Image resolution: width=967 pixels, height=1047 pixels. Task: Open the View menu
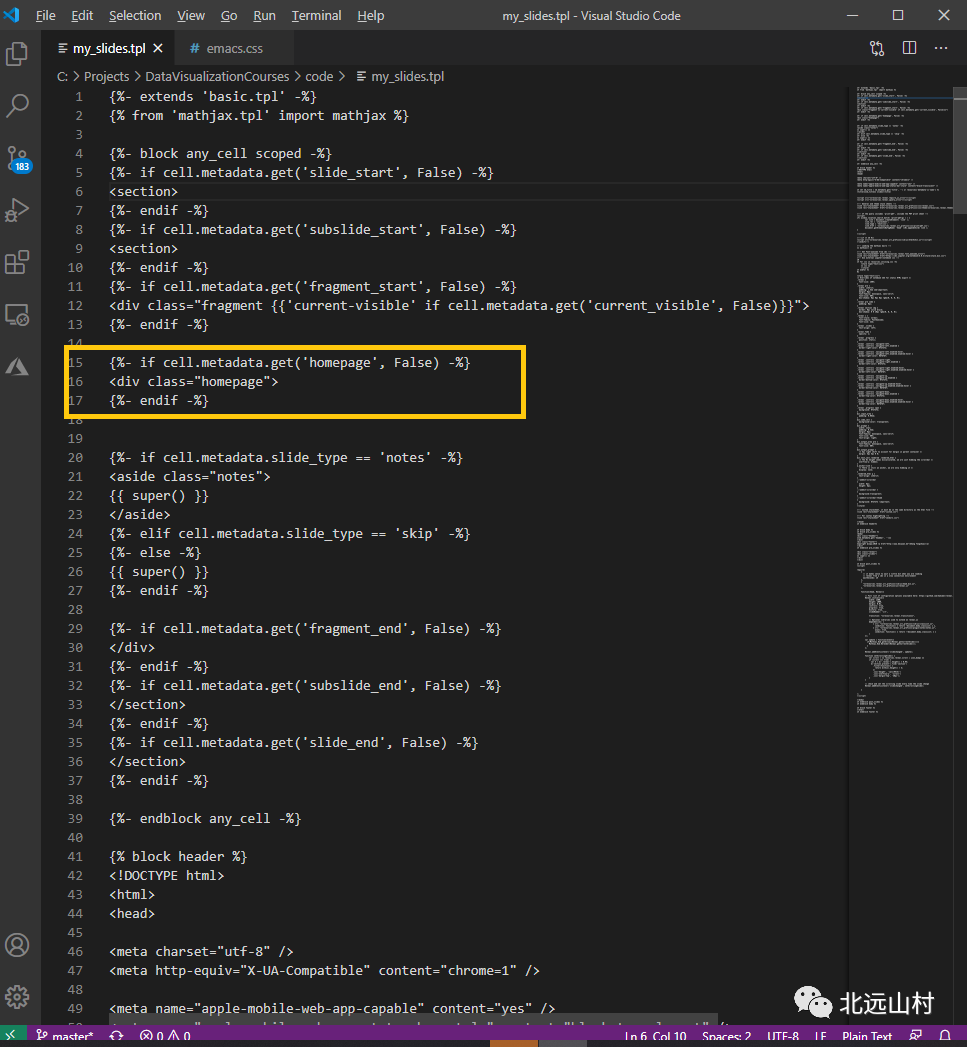pyautogui.click(x=191, y=15)
